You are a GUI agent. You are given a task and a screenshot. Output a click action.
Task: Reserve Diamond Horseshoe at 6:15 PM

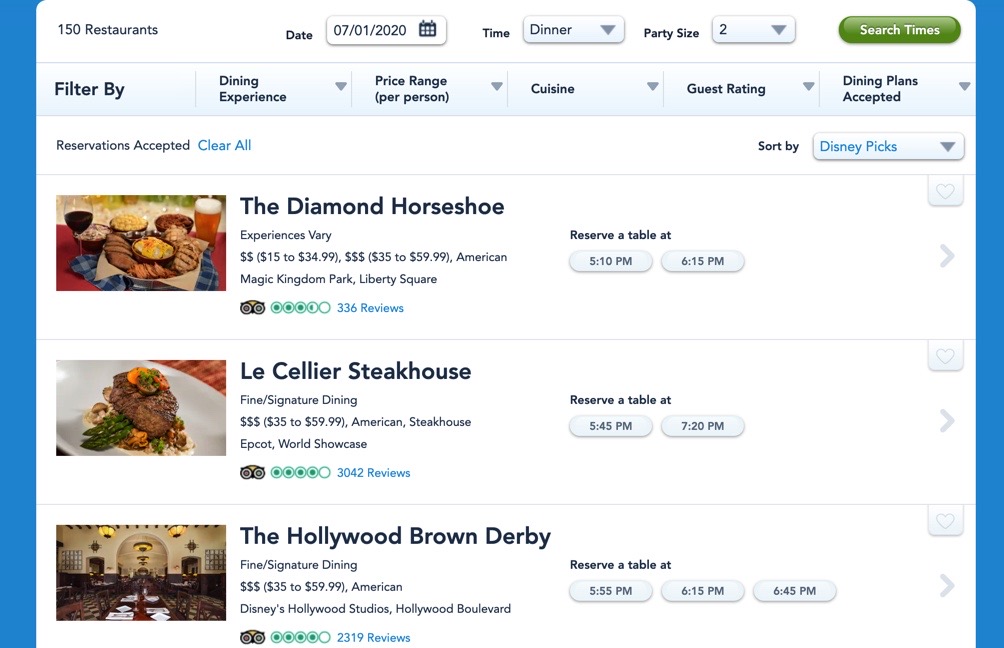(702, 261)
